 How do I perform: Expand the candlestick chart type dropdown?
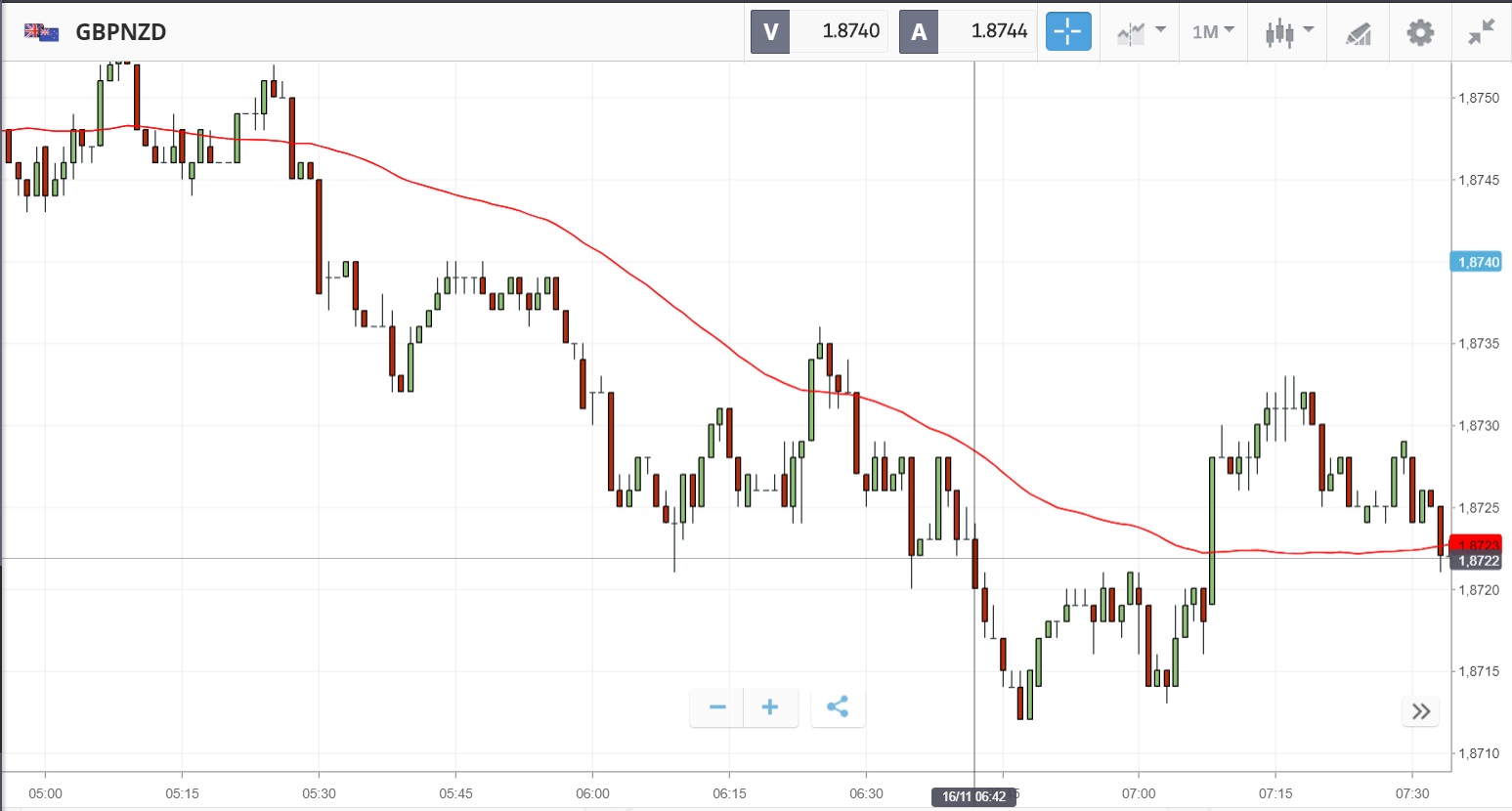(x=1288, y=32)
